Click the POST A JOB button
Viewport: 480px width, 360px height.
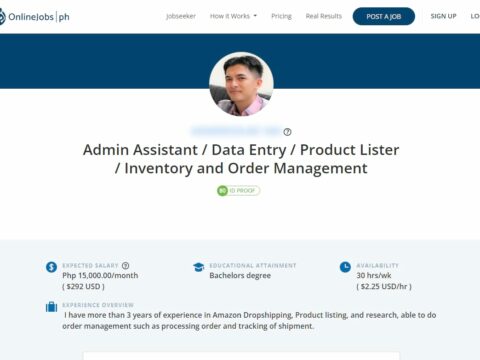click(x=384, y=16)
